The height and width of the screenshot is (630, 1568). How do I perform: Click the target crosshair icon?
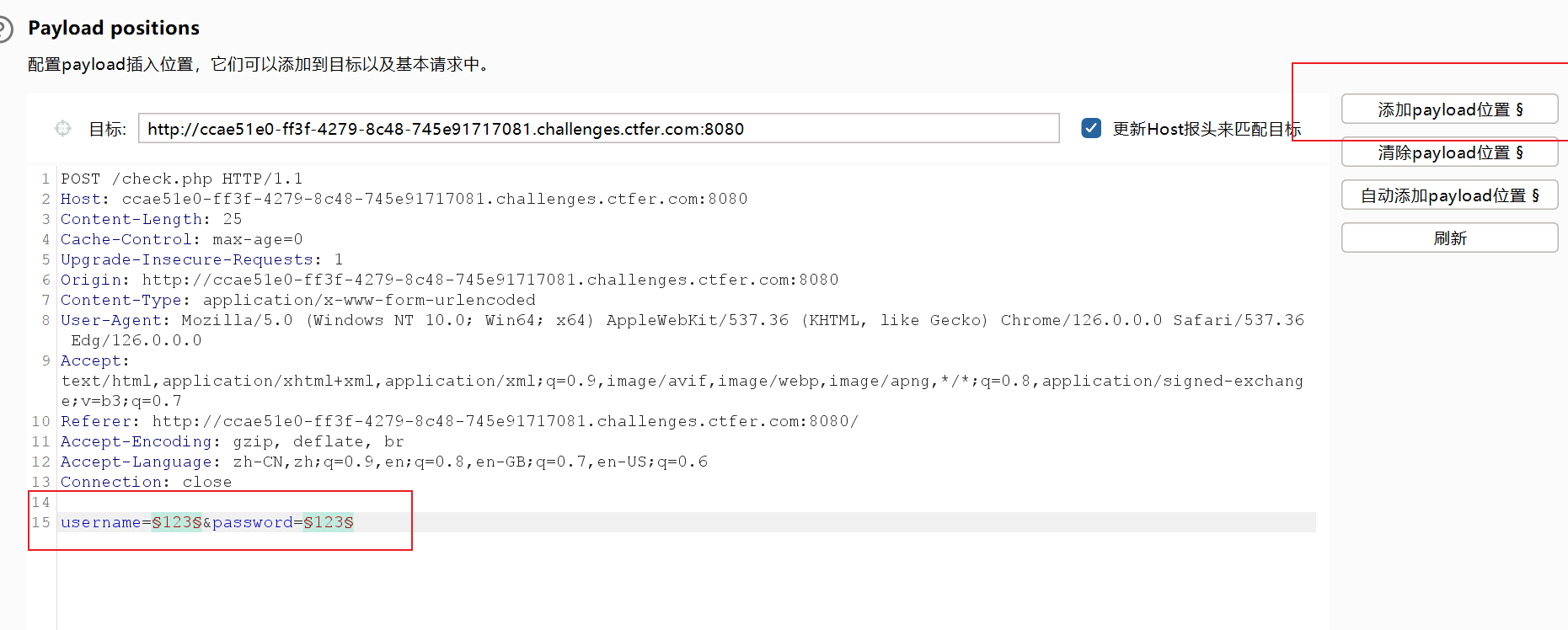63,128
